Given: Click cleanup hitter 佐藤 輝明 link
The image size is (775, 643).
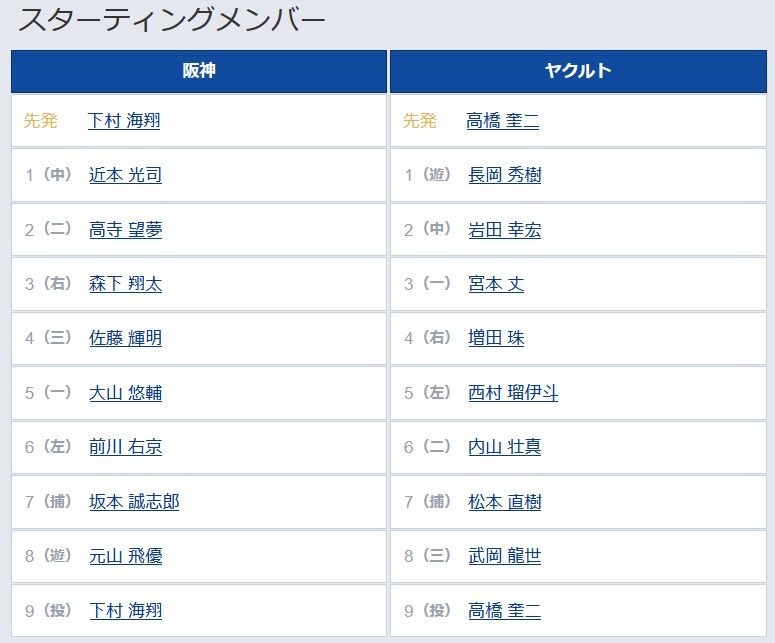Looking at the screenshot, I should pyautogui.click(x=126, y=339).
